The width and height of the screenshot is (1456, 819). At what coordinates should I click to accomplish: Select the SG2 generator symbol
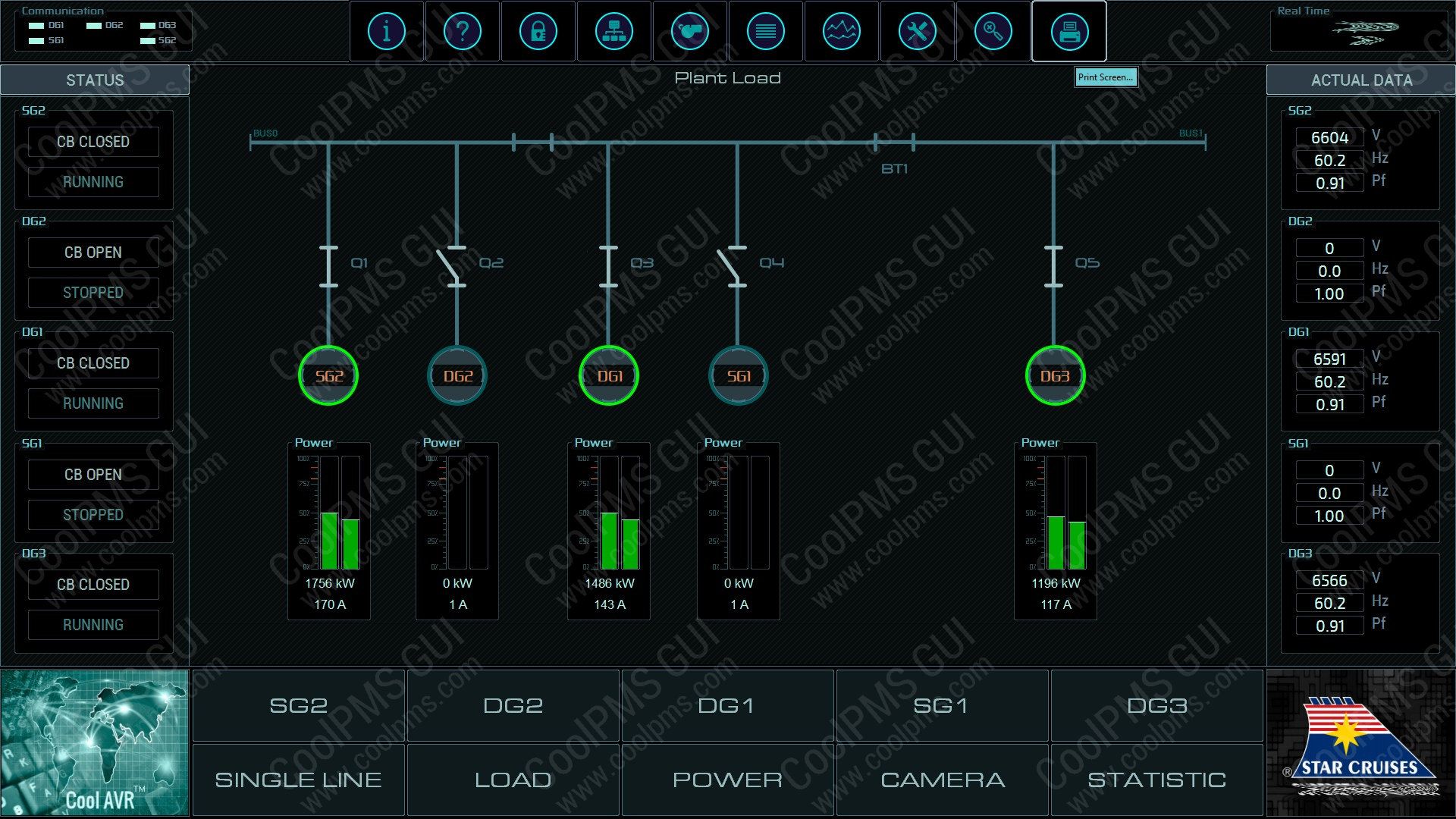coord(328,375)
